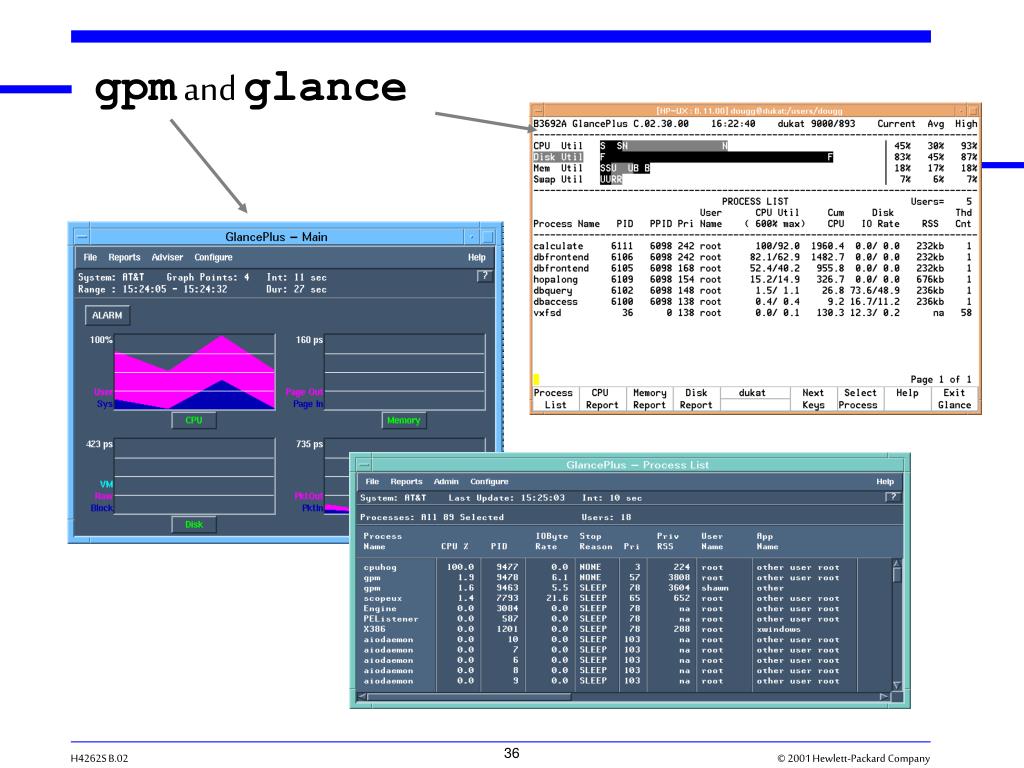
Task: Click the horizontal scrollbar thumb in Process List
Action: (x=469, y=697)
